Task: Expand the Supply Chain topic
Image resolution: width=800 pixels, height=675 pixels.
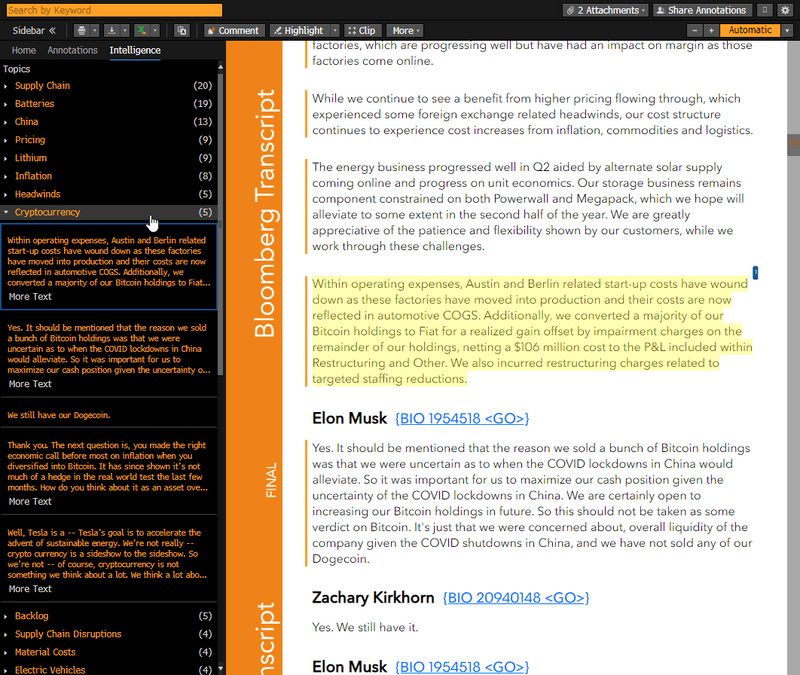Action: pos(8,86)
